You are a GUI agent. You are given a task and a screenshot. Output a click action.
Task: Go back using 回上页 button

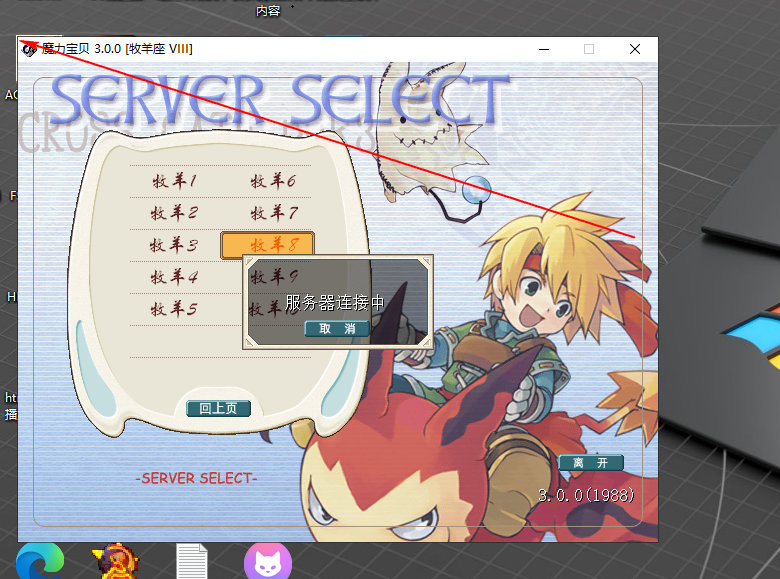(218, 408)
